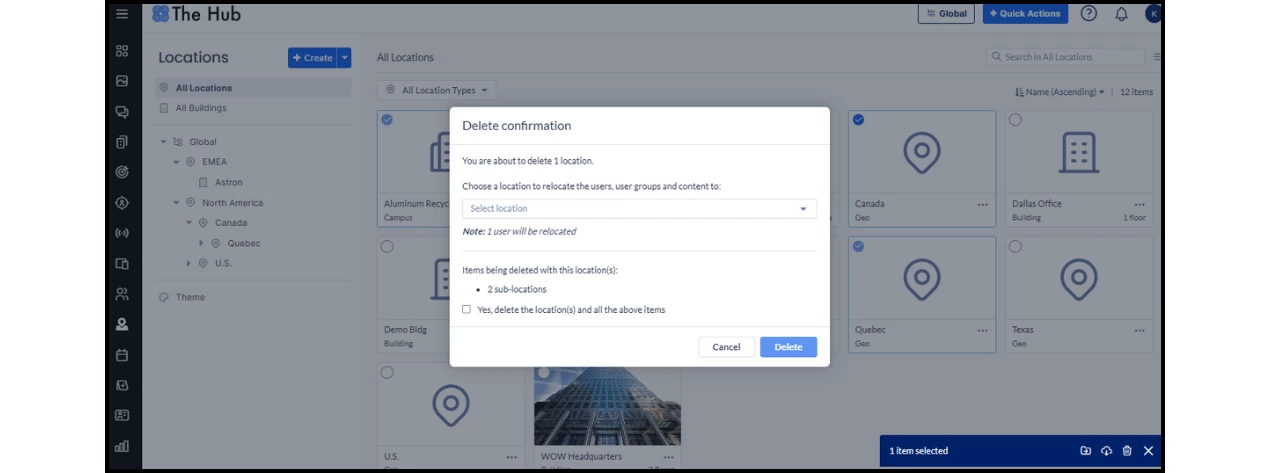
Task: Click Cancel in the Delete confirmation
Action: coord(726,347)
